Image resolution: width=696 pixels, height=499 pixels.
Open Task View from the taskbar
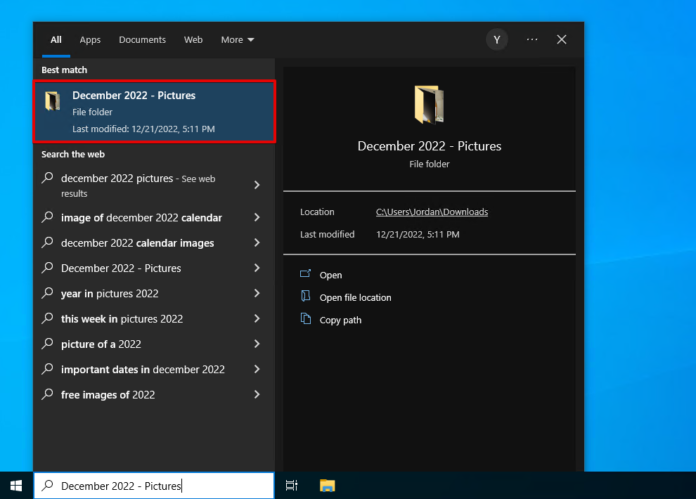(x=292, y=486)
